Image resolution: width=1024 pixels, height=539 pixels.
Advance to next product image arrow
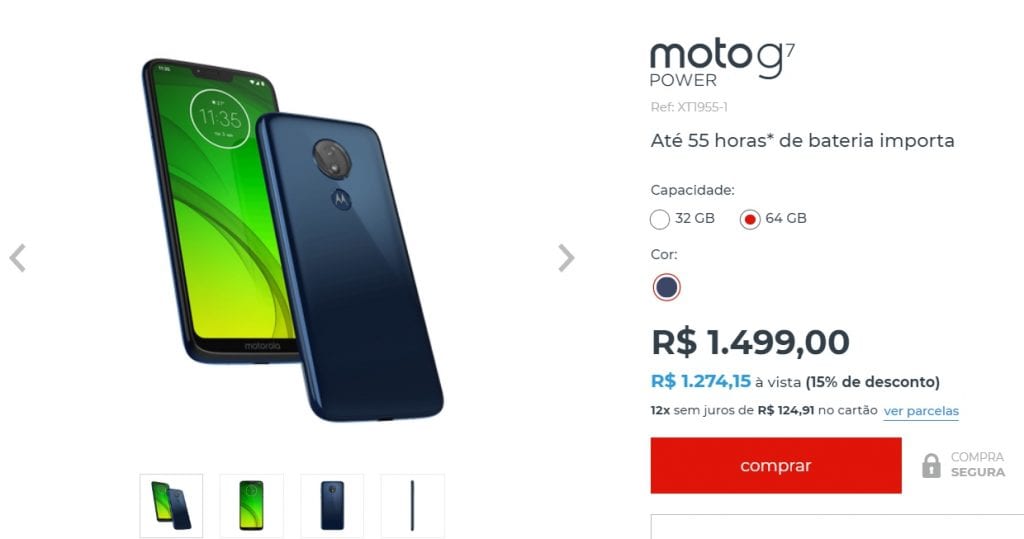click(566, 258)
